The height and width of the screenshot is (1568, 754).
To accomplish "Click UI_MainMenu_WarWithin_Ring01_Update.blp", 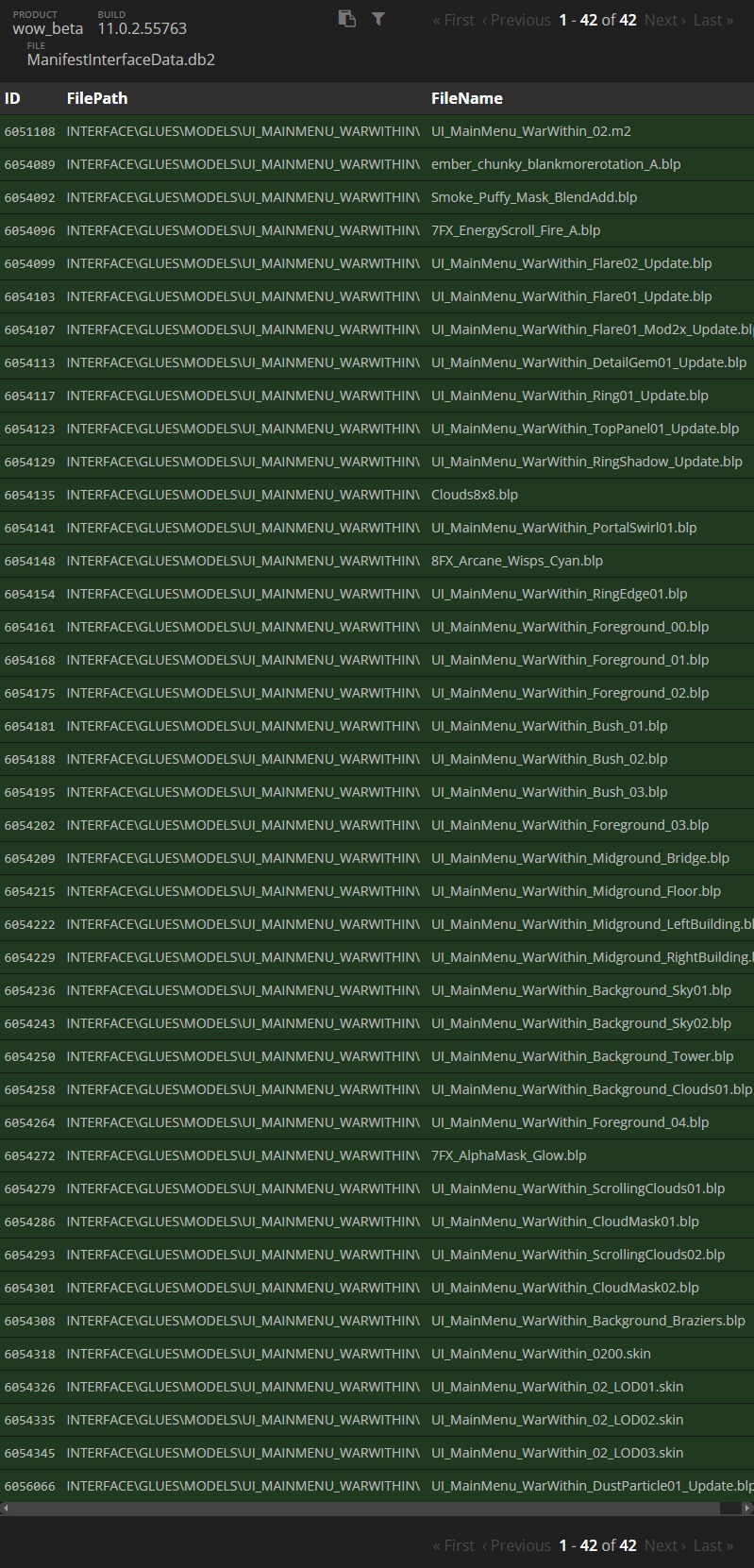I will (x=570, y=396).
